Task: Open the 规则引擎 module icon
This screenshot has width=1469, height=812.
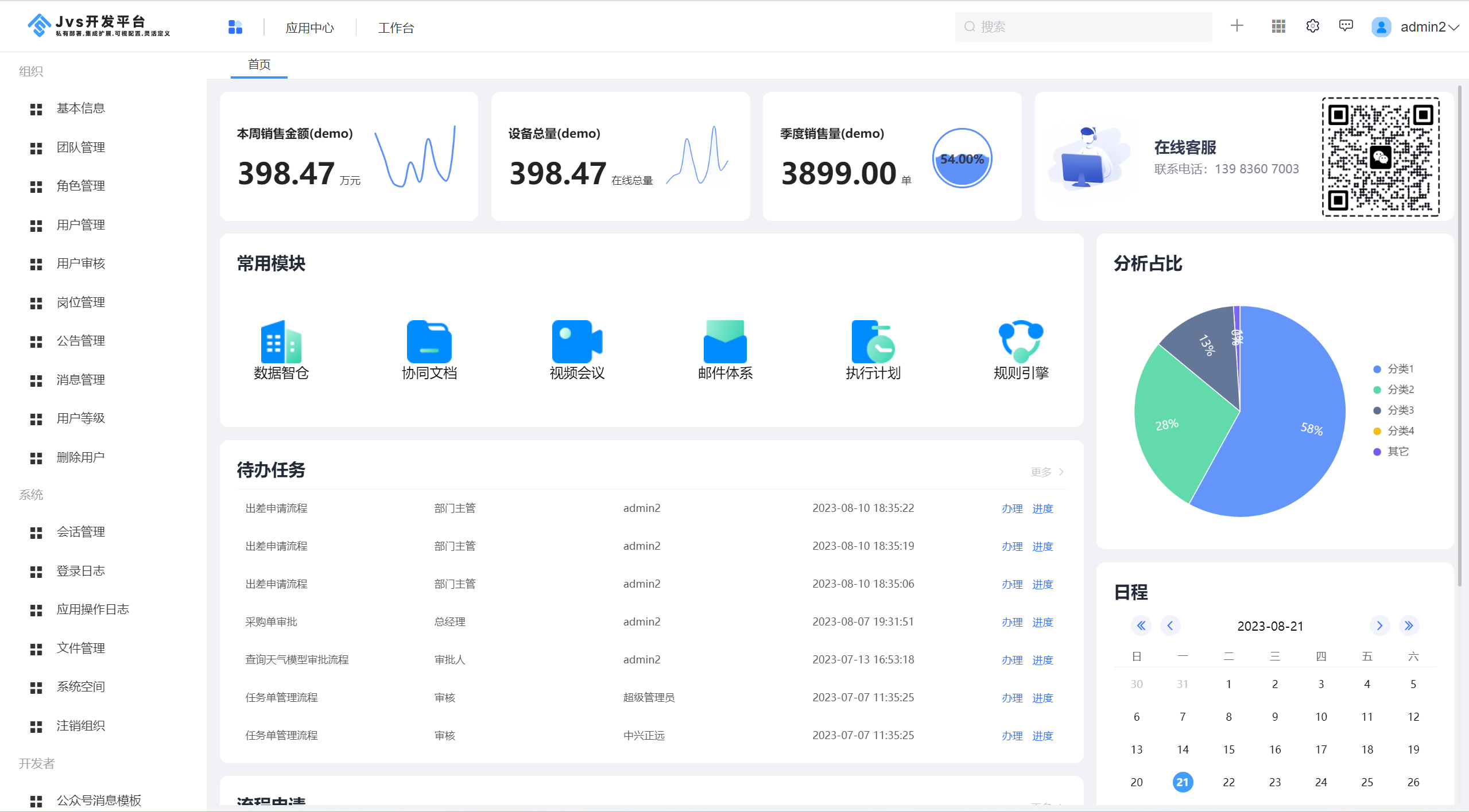Action: click(1021, 342)
